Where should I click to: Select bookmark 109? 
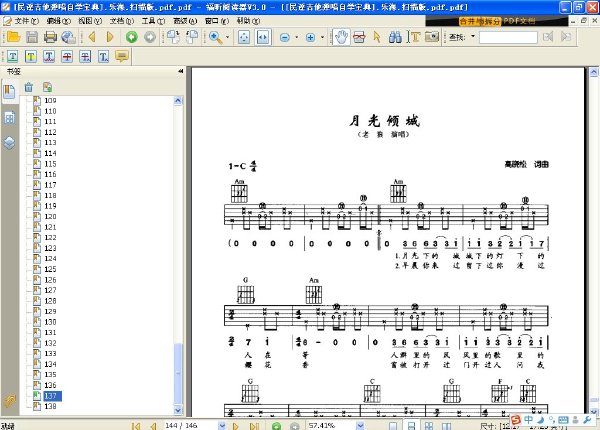point(50,101)
